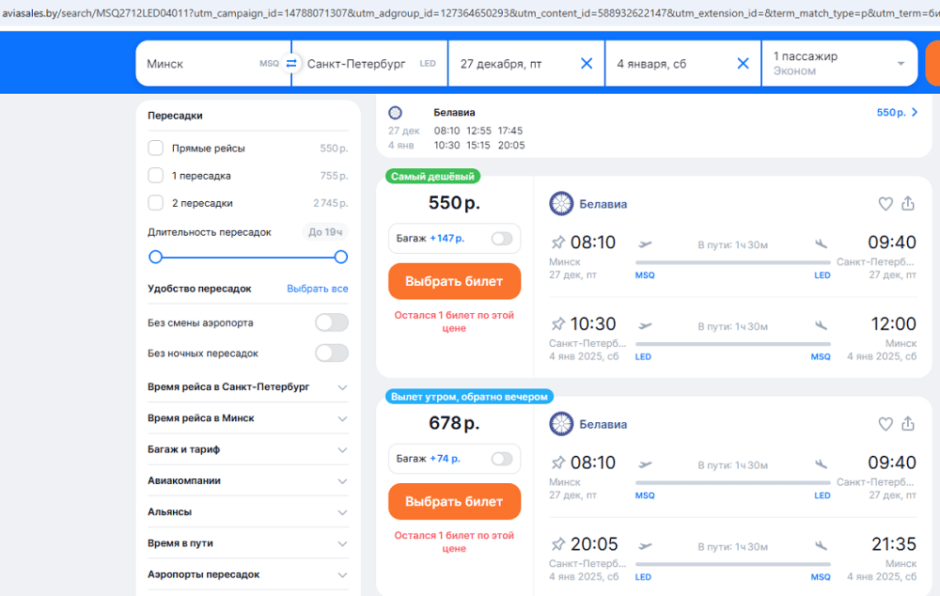The width and height of the screenshot is (940, 596).
Task: Click the Выбрать все link
Action: 317,289
